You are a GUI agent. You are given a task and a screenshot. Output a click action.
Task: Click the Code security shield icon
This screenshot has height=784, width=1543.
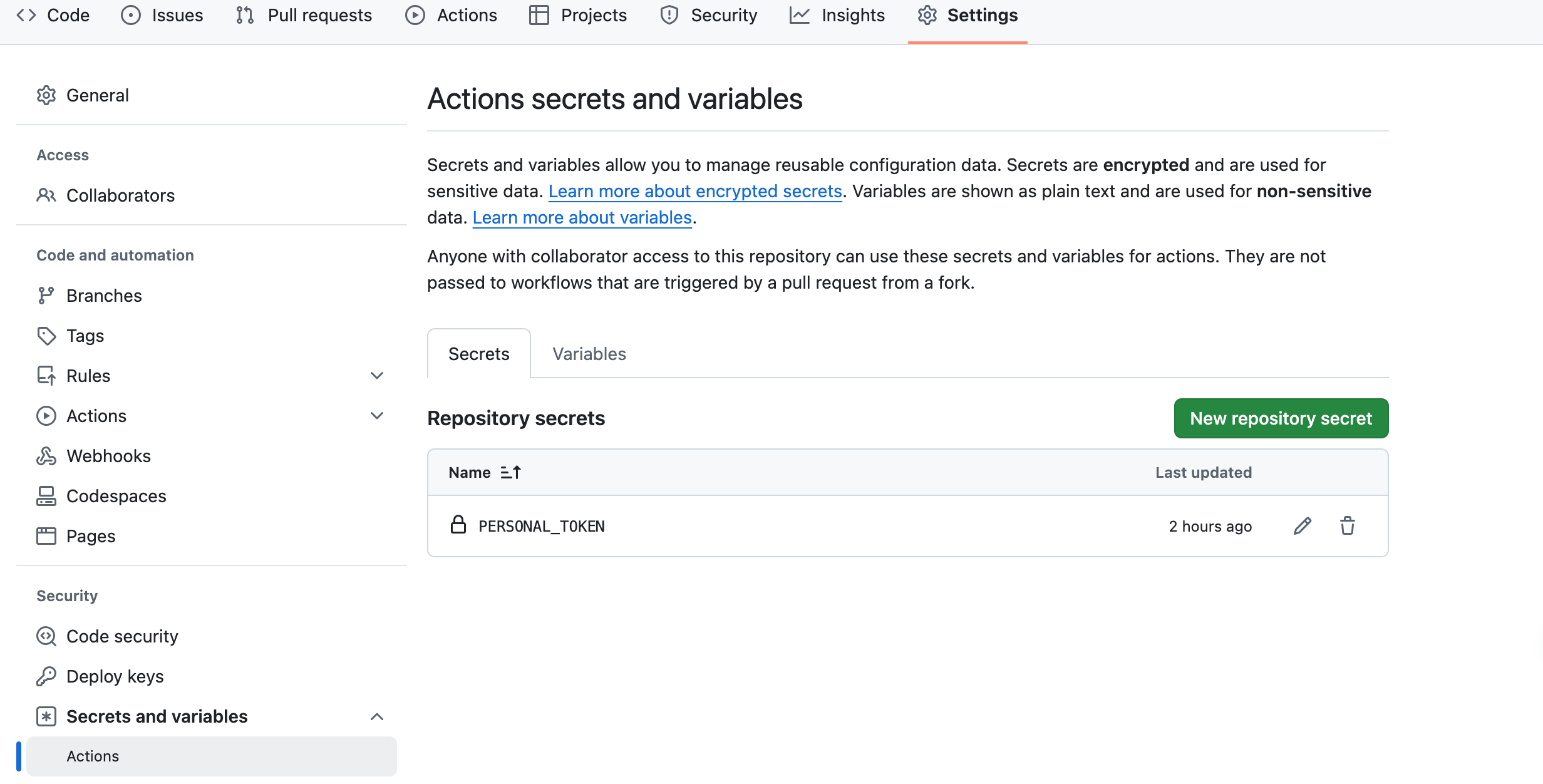(x=46, y=636)
